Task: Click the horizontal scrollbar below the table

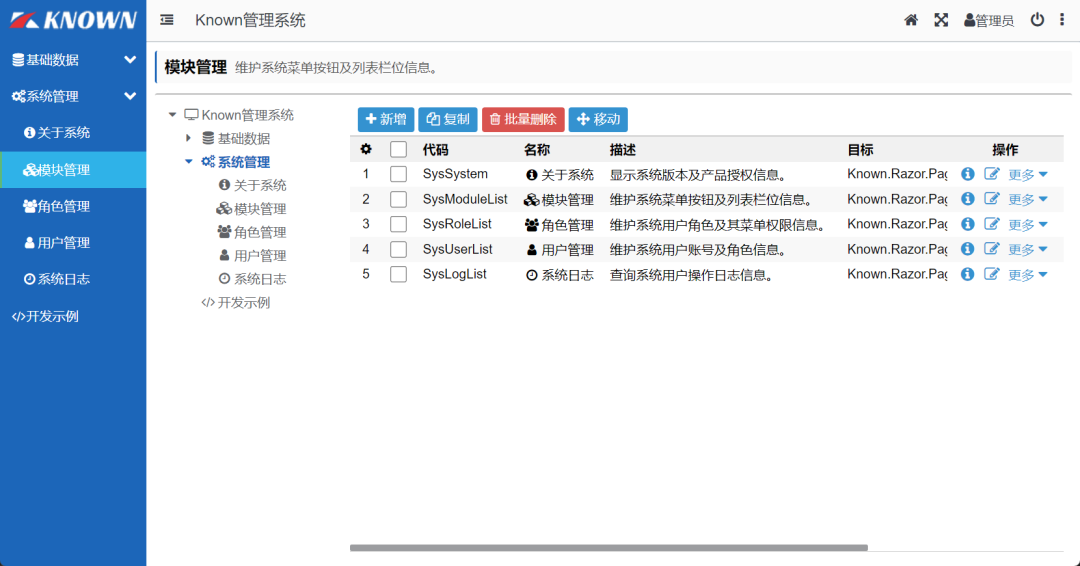Action: pyautogui.click(x=608, y=548)
